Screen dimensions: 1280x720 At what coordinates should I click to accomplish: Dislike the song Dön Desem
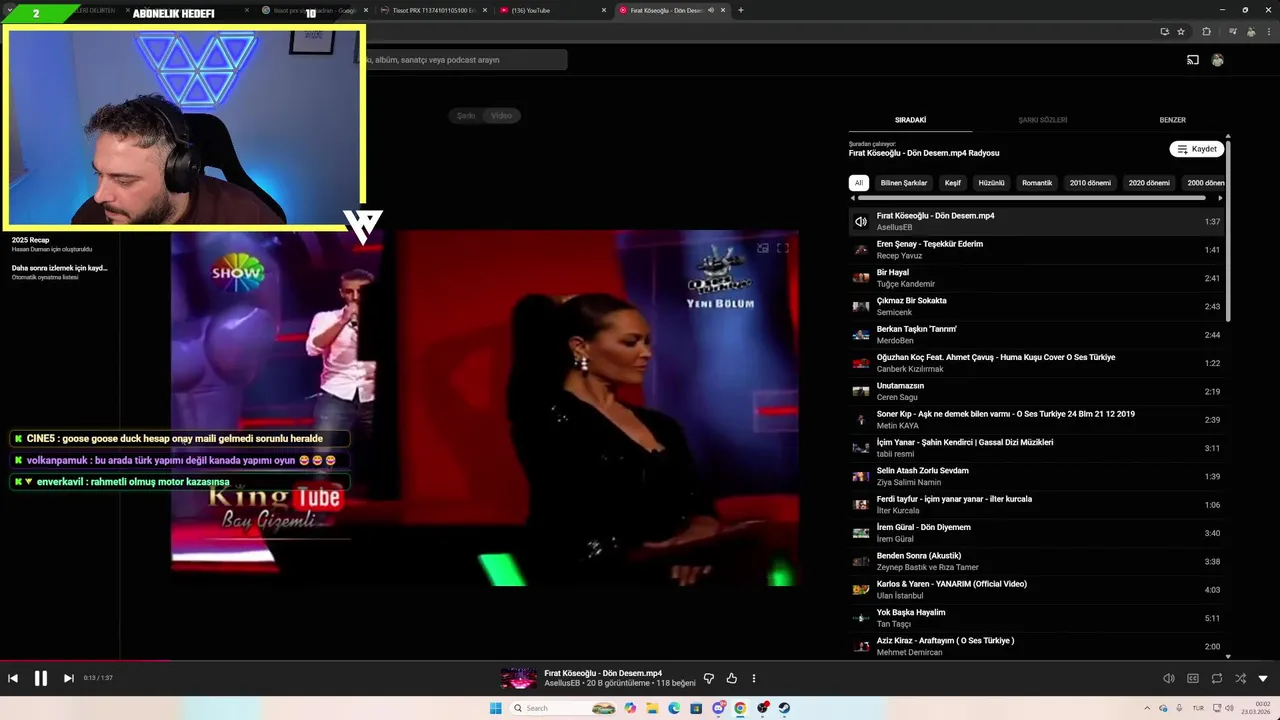(x=709, y=678)
